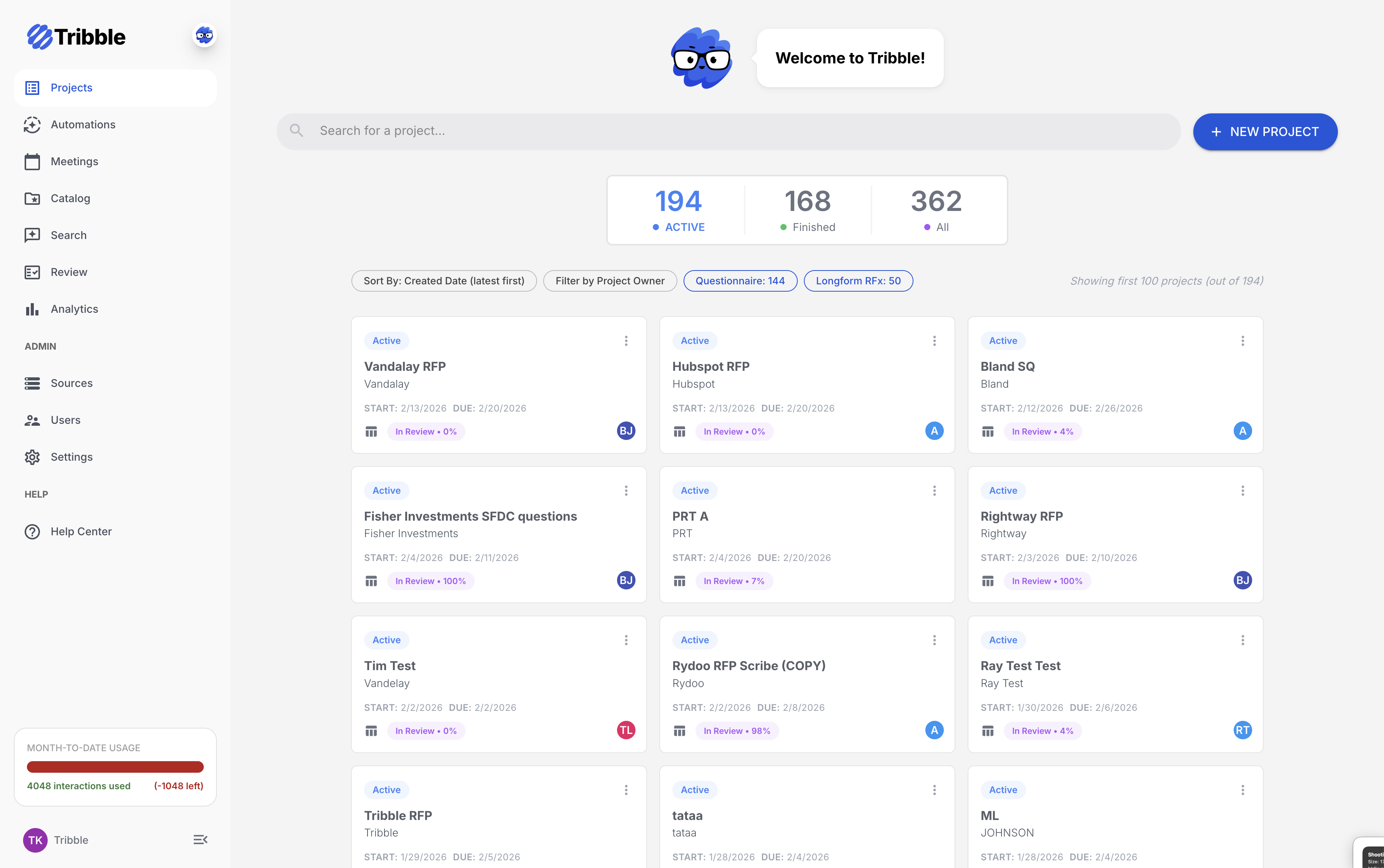This screenshot has height=868, width=1384.
Task: Click the Tribble logo in the sidebar
Action: (x=76, y=37)
